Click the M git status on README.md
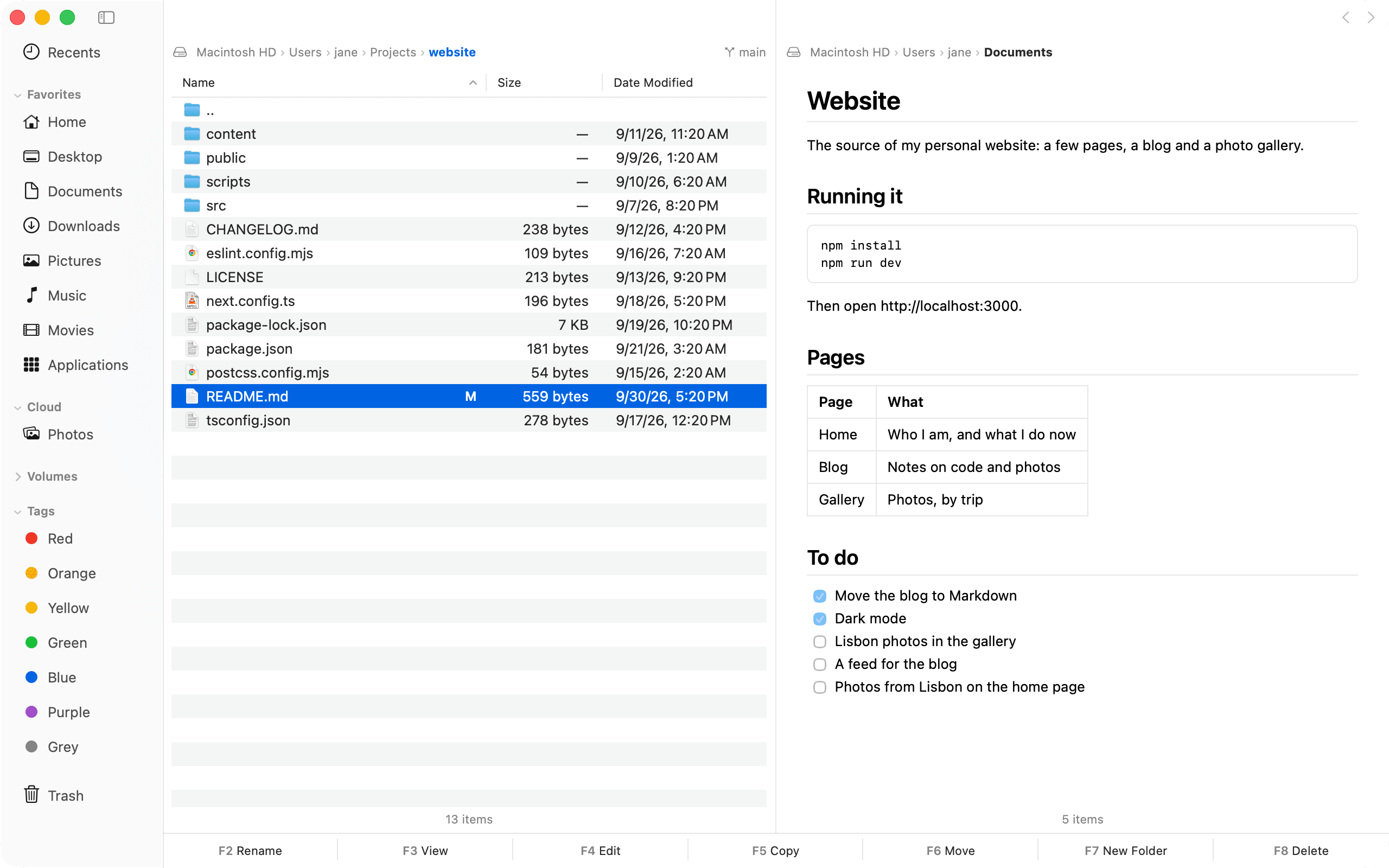The image size is (1389, 868). tap(470, 396)
